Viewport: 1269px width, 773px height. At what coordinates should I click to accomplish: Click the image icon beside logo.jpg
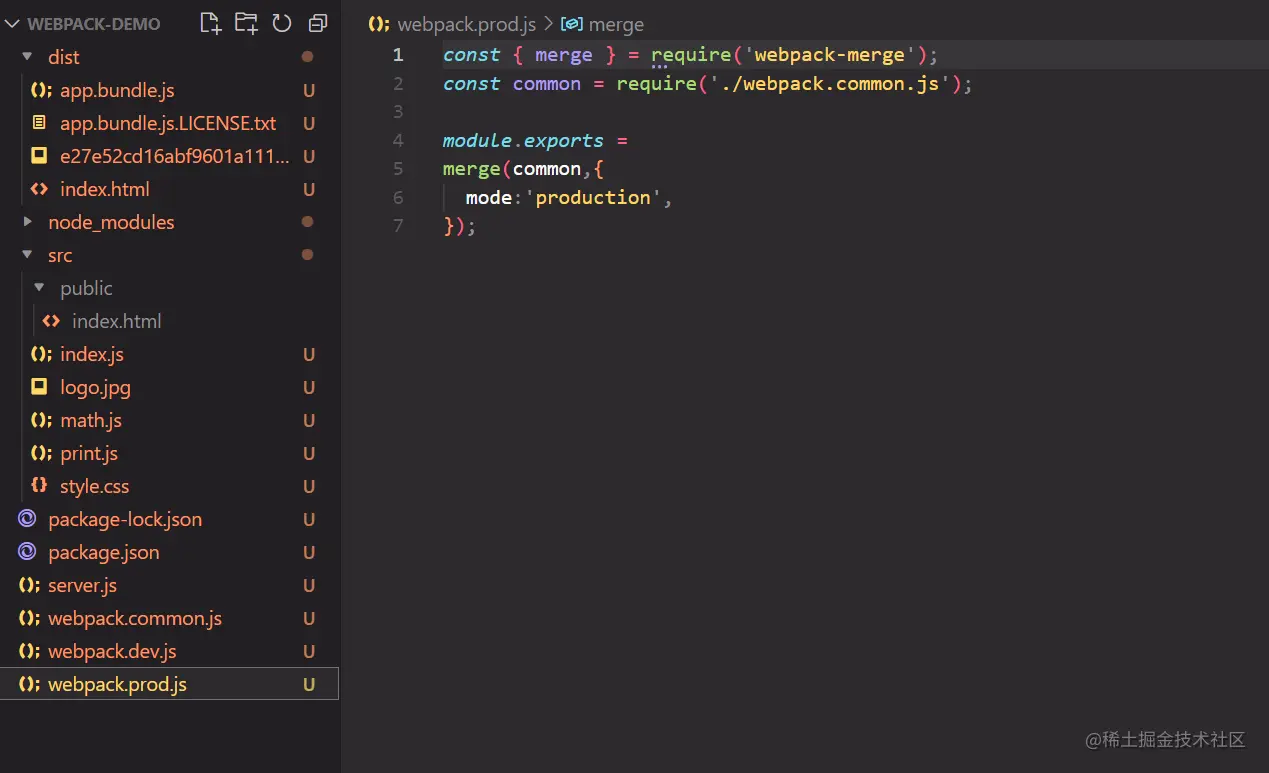[x=40, y=387]
